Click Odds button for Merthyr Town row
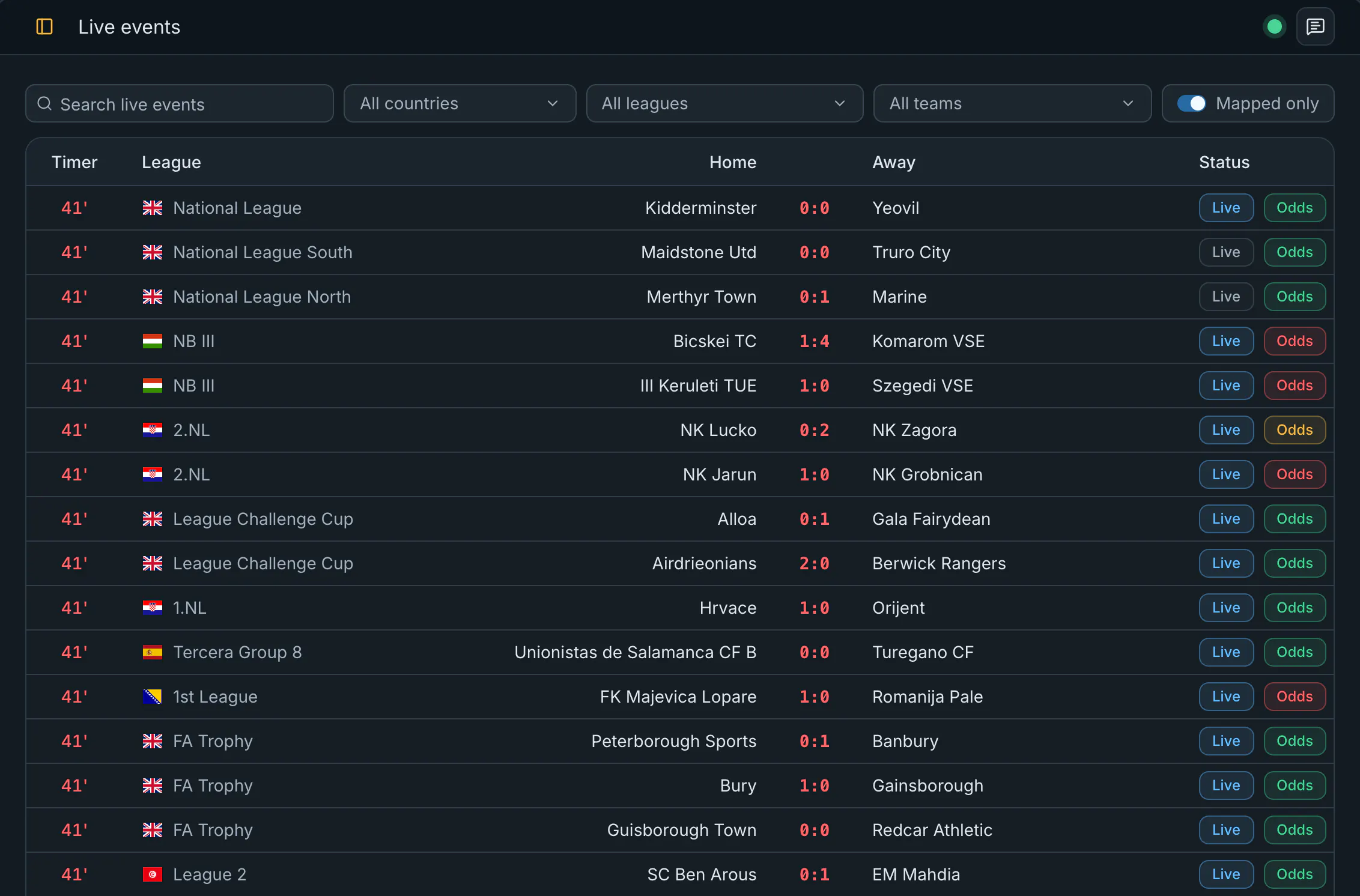1360x896 pixels. point(1295,297)
